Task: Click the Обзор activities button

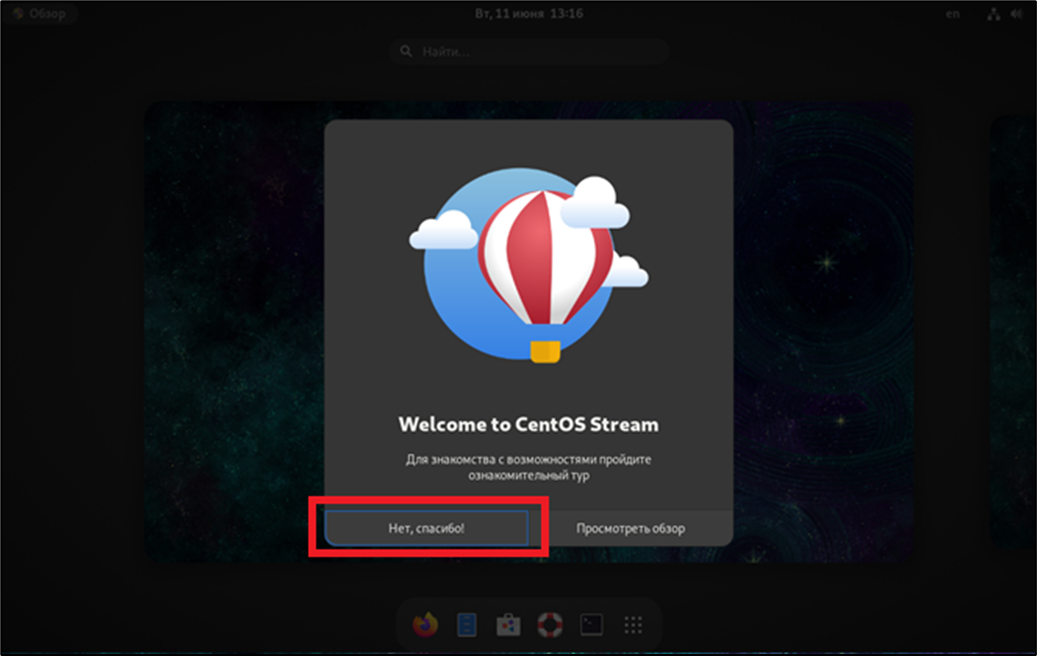Action: click(40, 13)
